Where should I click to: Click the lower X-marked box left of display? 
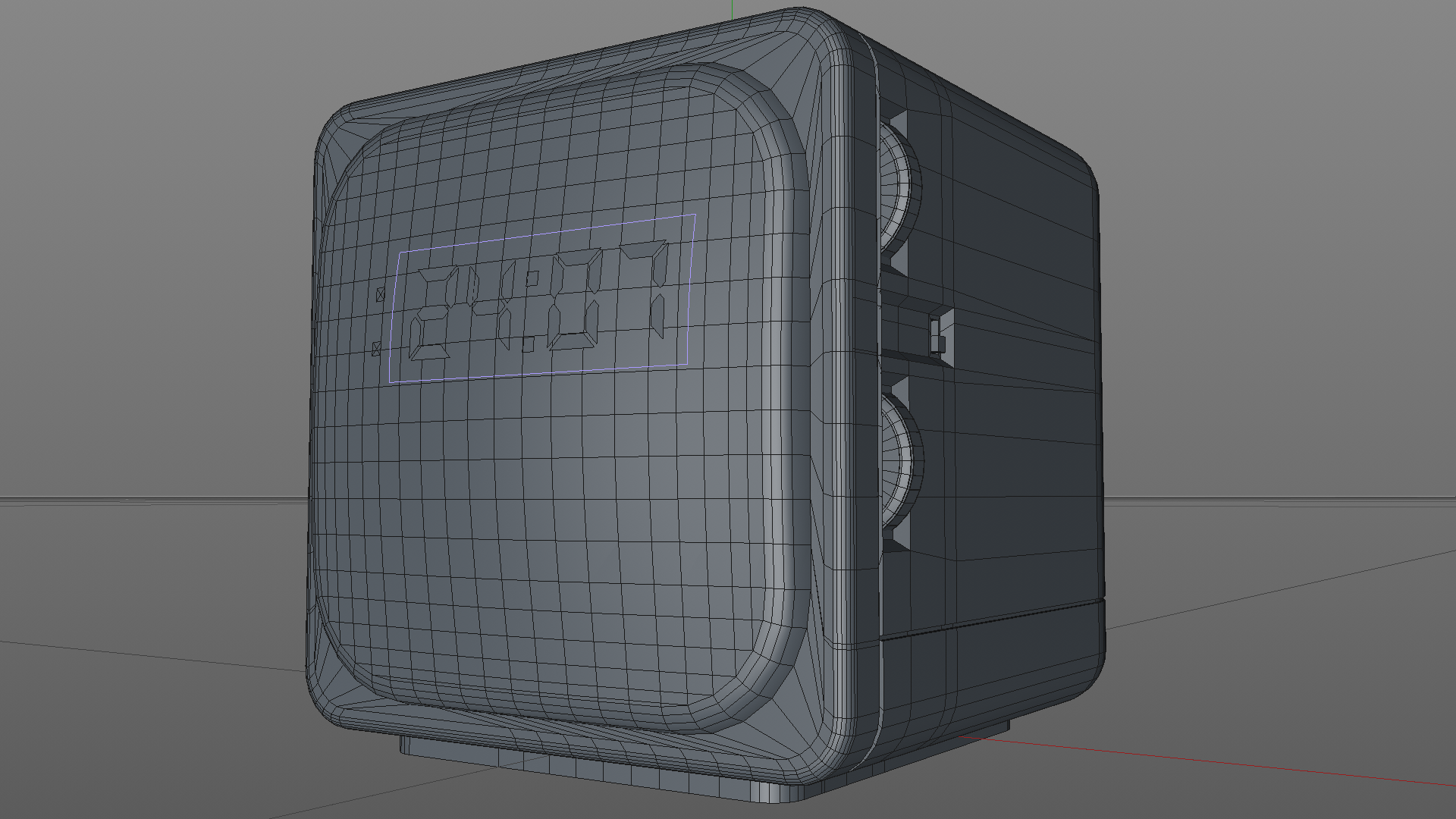pos(377,348)
